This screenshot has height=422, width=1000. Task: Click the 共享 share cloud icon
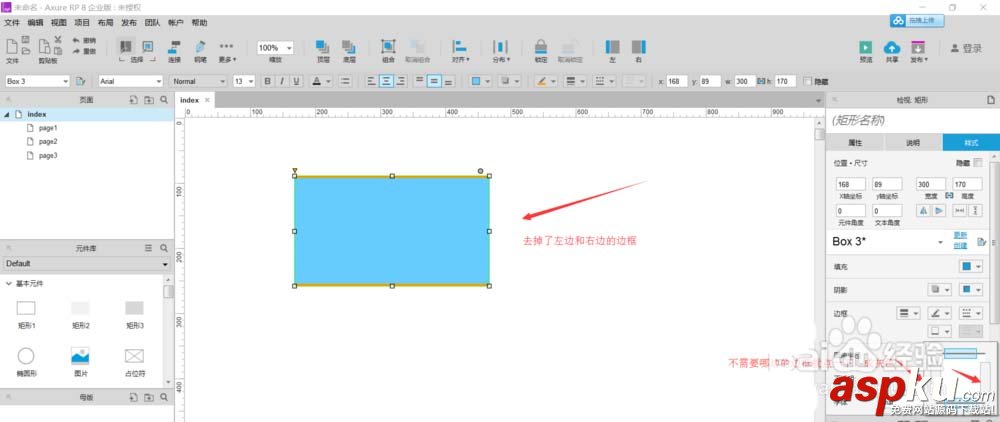tap(892, 47)
